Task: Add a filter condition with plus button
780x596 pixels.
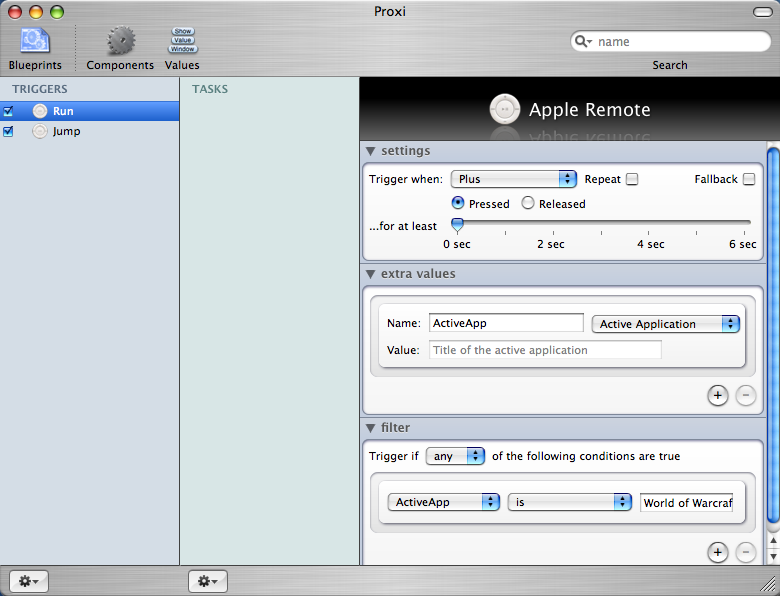Action: [x=717, y=552]
